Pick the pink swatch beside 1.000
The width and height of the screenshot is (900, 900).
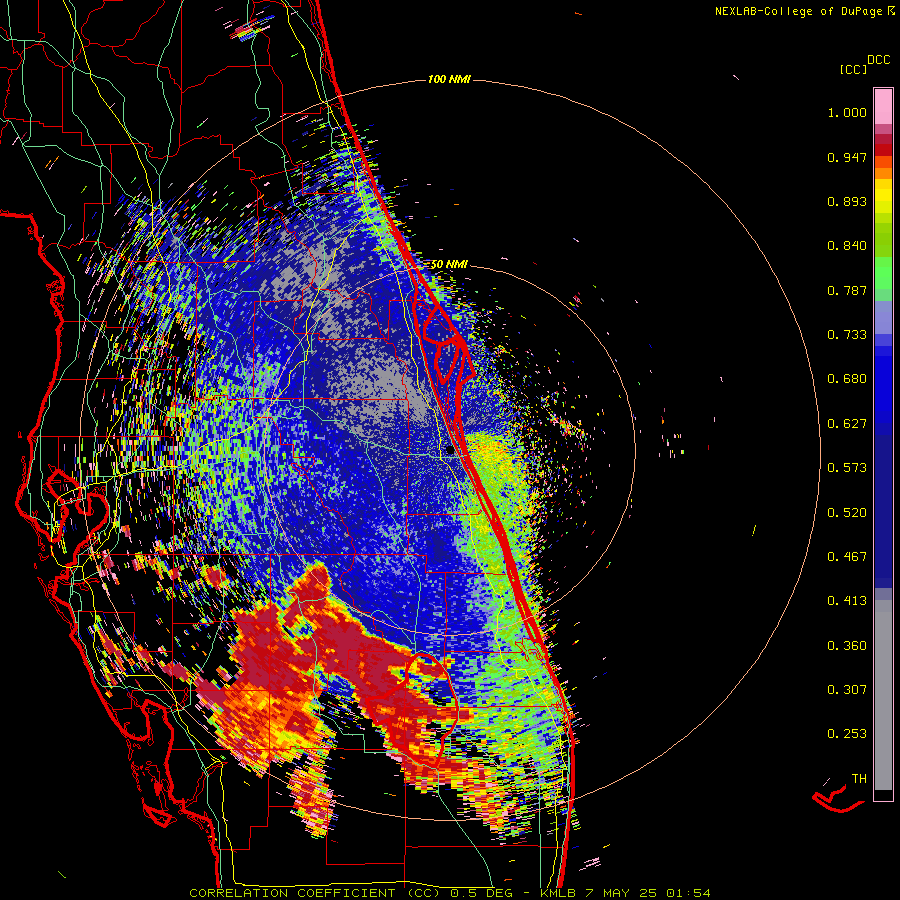point(883,107)
